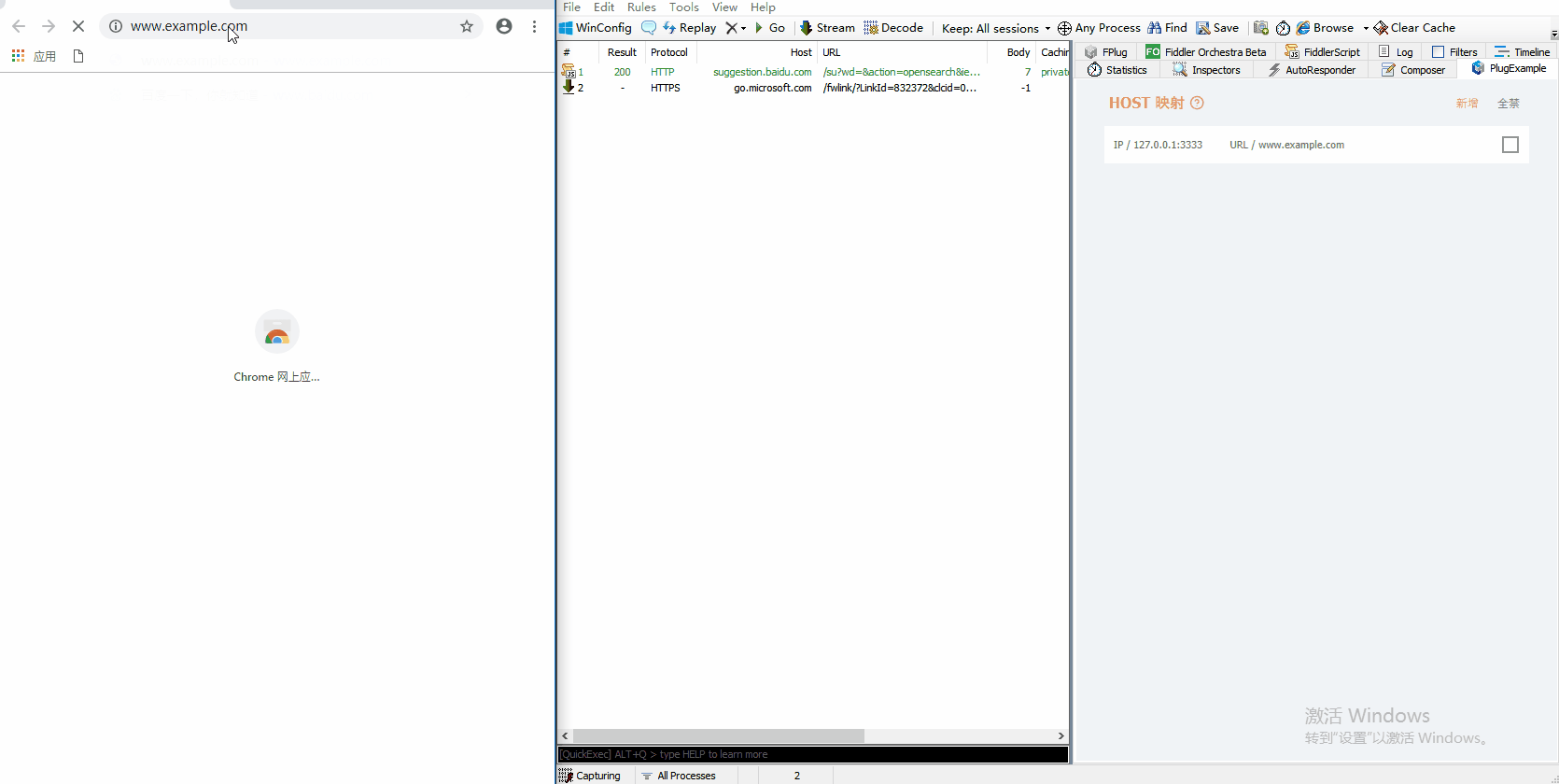Focus the QuickExec command box
This screenshot has width=1559, height=784.
(x=813, y=754)
